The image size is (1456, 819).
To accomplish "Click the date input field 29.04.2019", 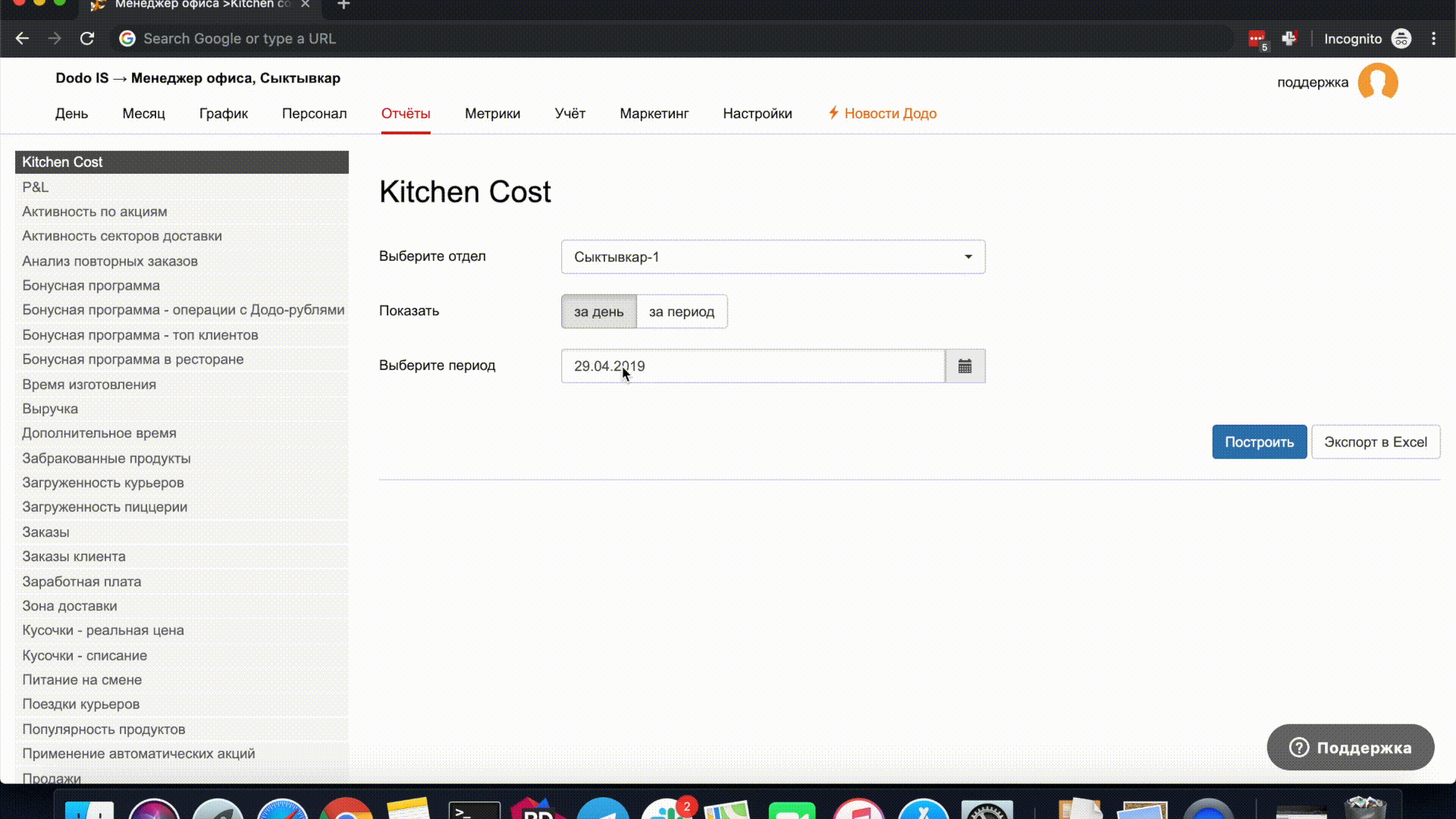I will (x=752, y=365).
